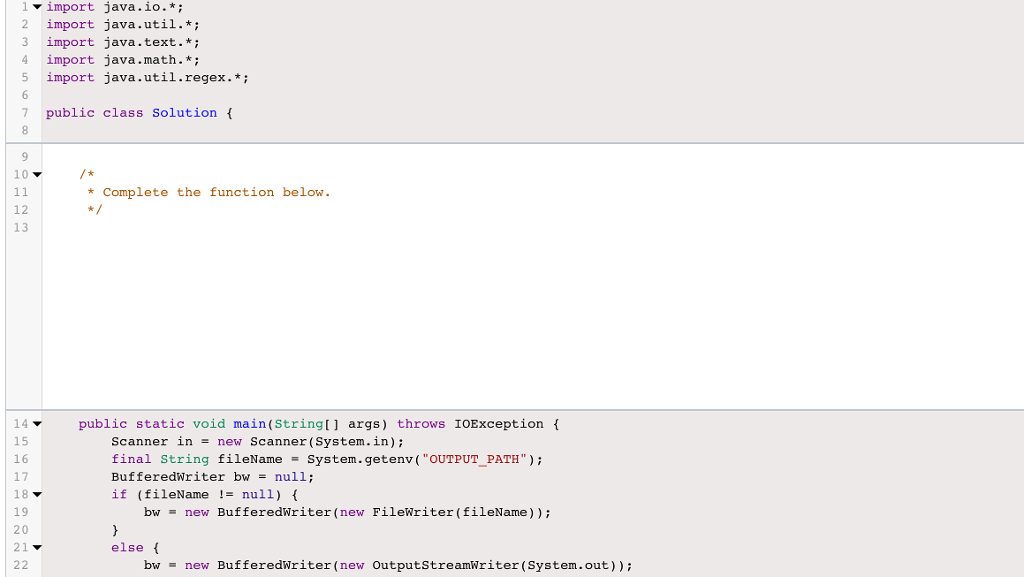Click in the empty editable line 13
This screenshot has height=577, width=1024.
pos(533,228)
